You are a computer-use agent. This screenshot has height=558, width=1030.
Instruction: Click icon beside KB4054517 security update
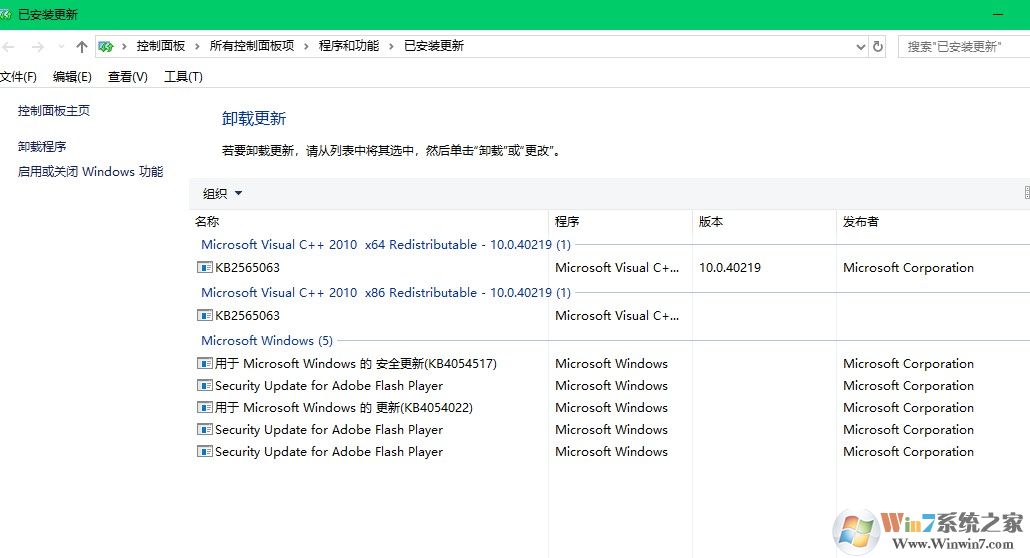[205, 363]
